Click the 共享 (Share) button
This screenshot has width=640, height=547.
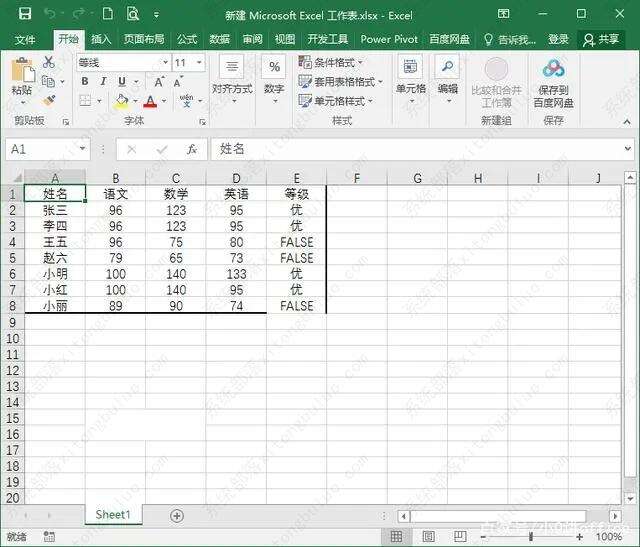pyautogui.click(x=601, y=39)
